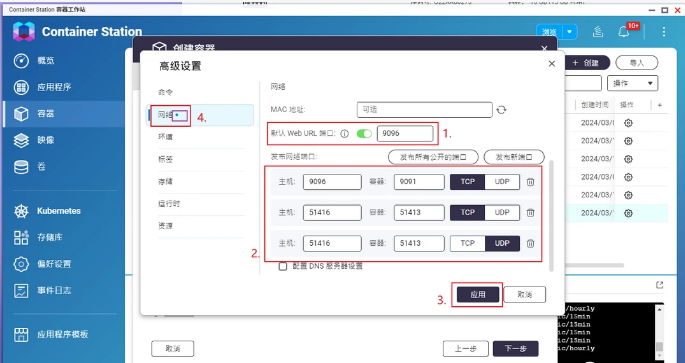Click 取消 in the advanced settings dialog
This screenshot has width=685, height=363.
(x=525, y=295)
